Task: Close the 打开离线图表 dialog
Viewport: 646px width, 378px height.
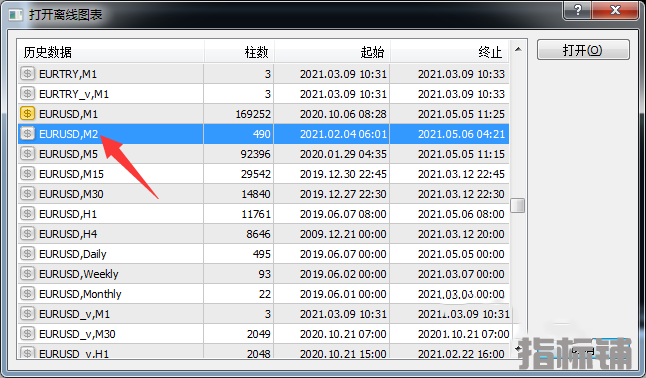Action: pyautogui.click(x=615, y=10)
